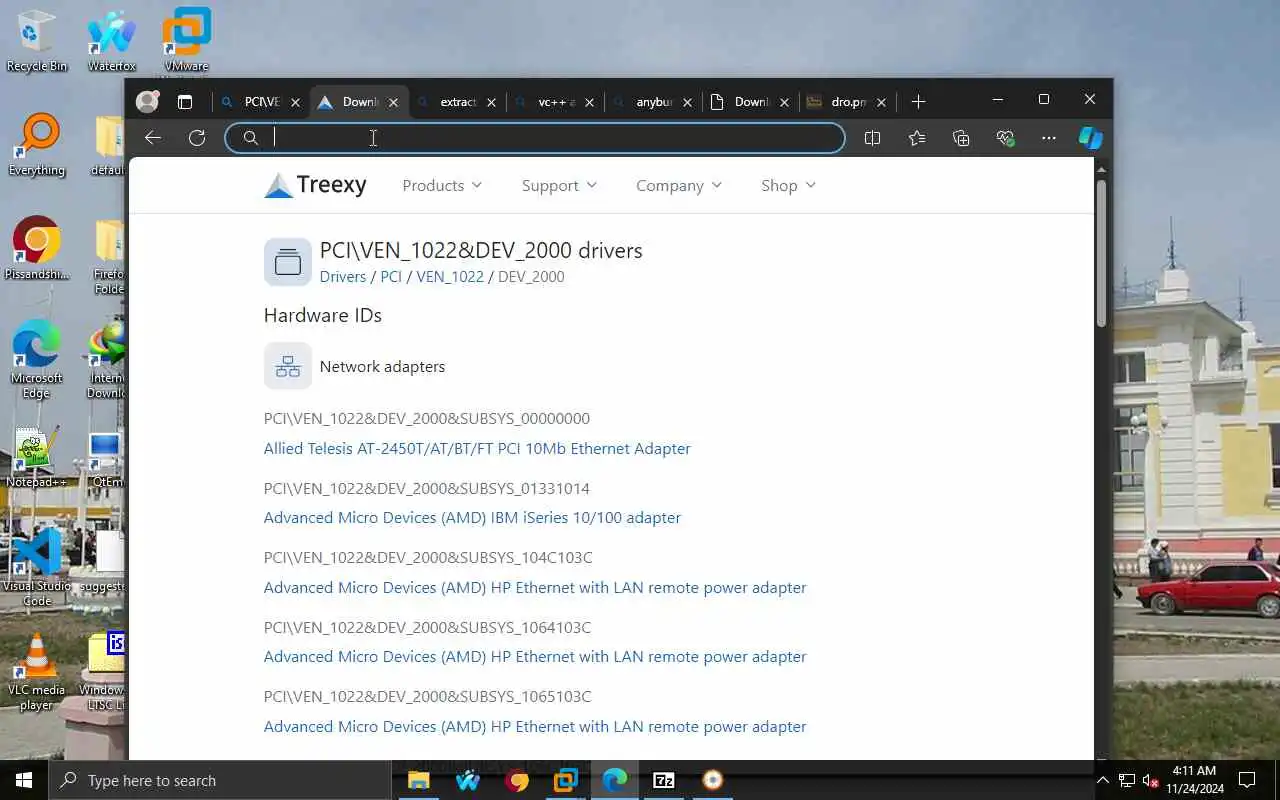The image size is (1280, 800).
Task: Expand the Shop dropdown menu
Action: pos(788,185)
